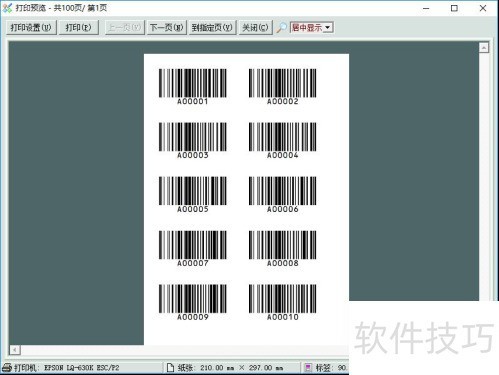The height and width of the screenshot is (375, 499).
Task: Select barcode label A00001
Action: pyautogui.click(x=193, y=87)
